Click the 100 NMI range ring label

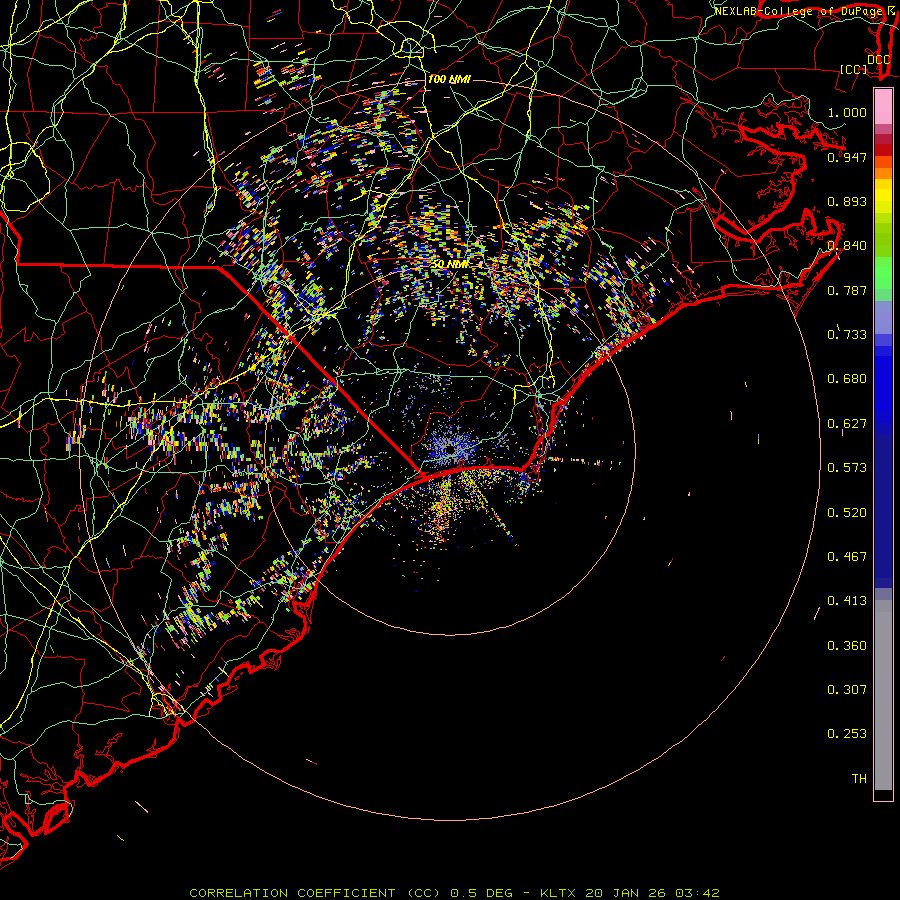tap(449, 79)
